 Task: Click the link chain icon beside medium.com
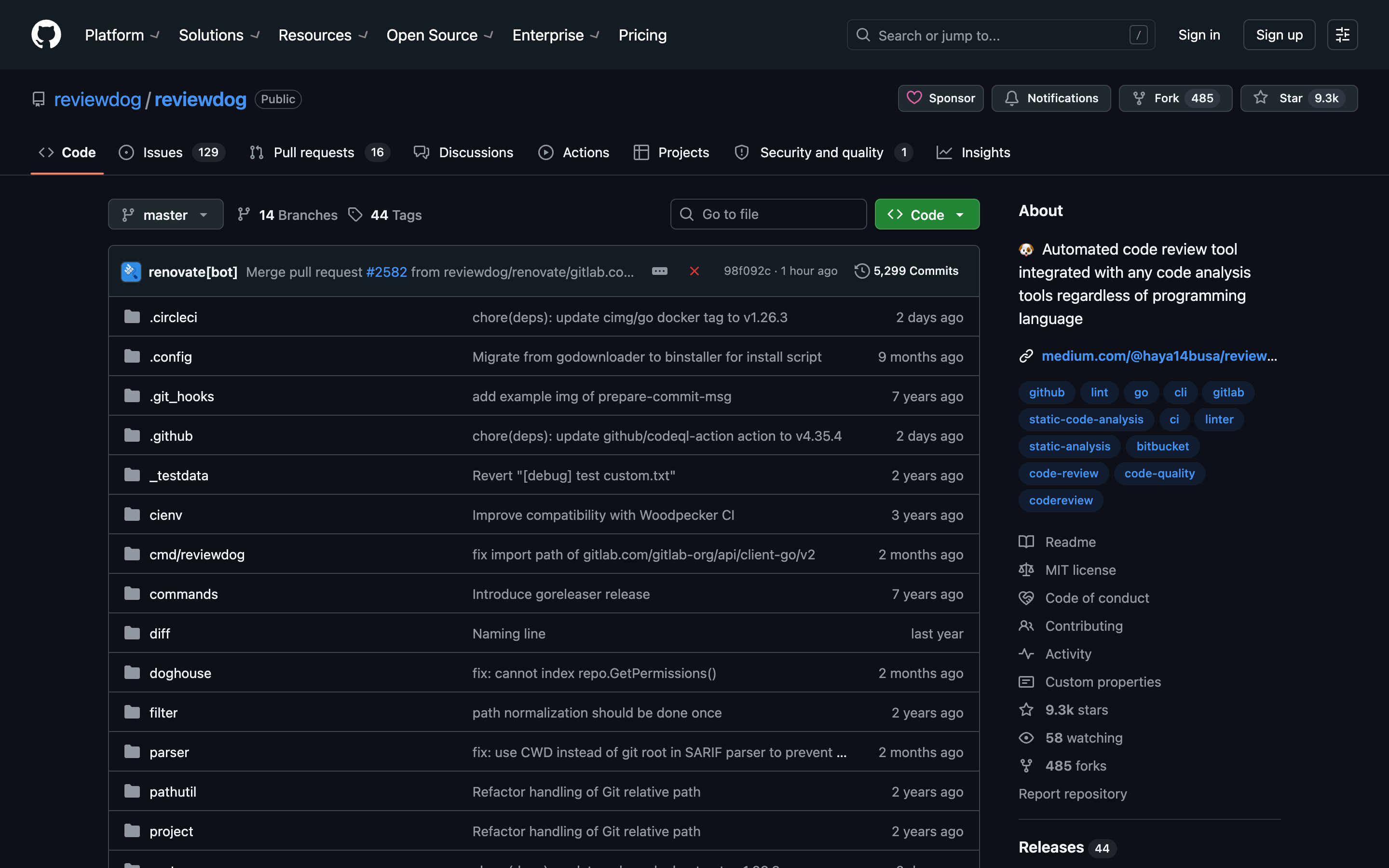[1026, 356]
